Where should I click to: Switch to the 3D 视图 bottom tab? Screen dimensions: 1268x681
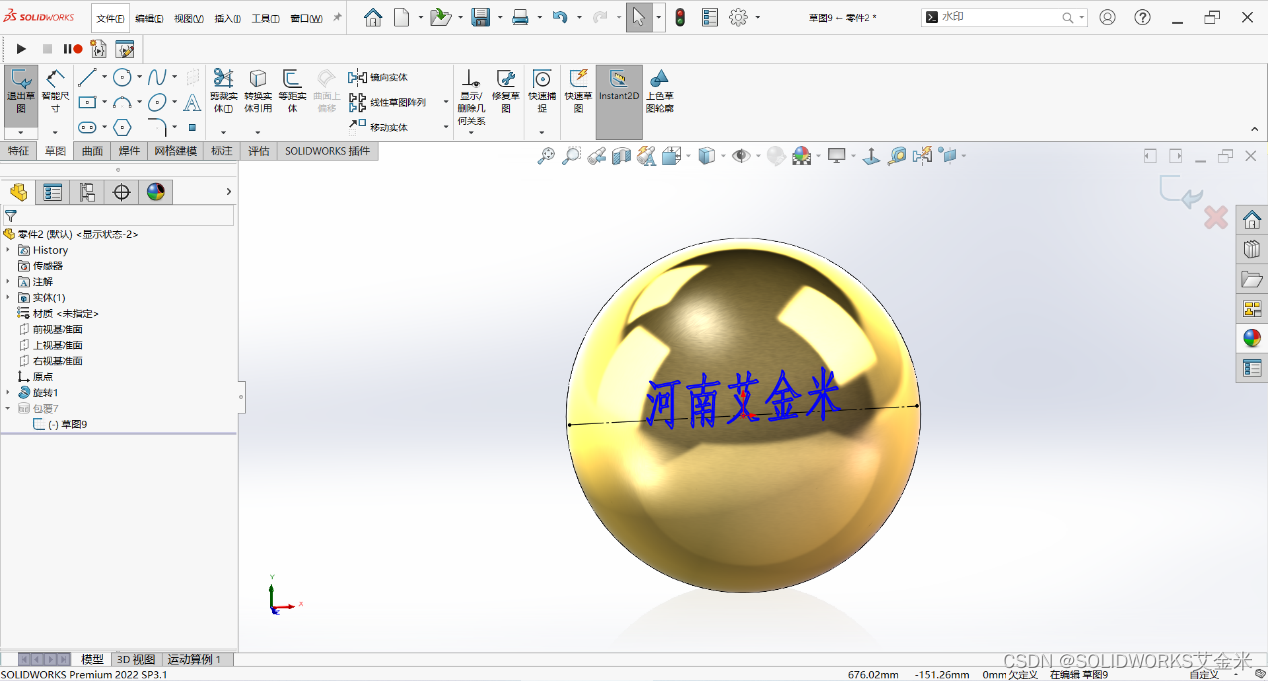[136, 660]
